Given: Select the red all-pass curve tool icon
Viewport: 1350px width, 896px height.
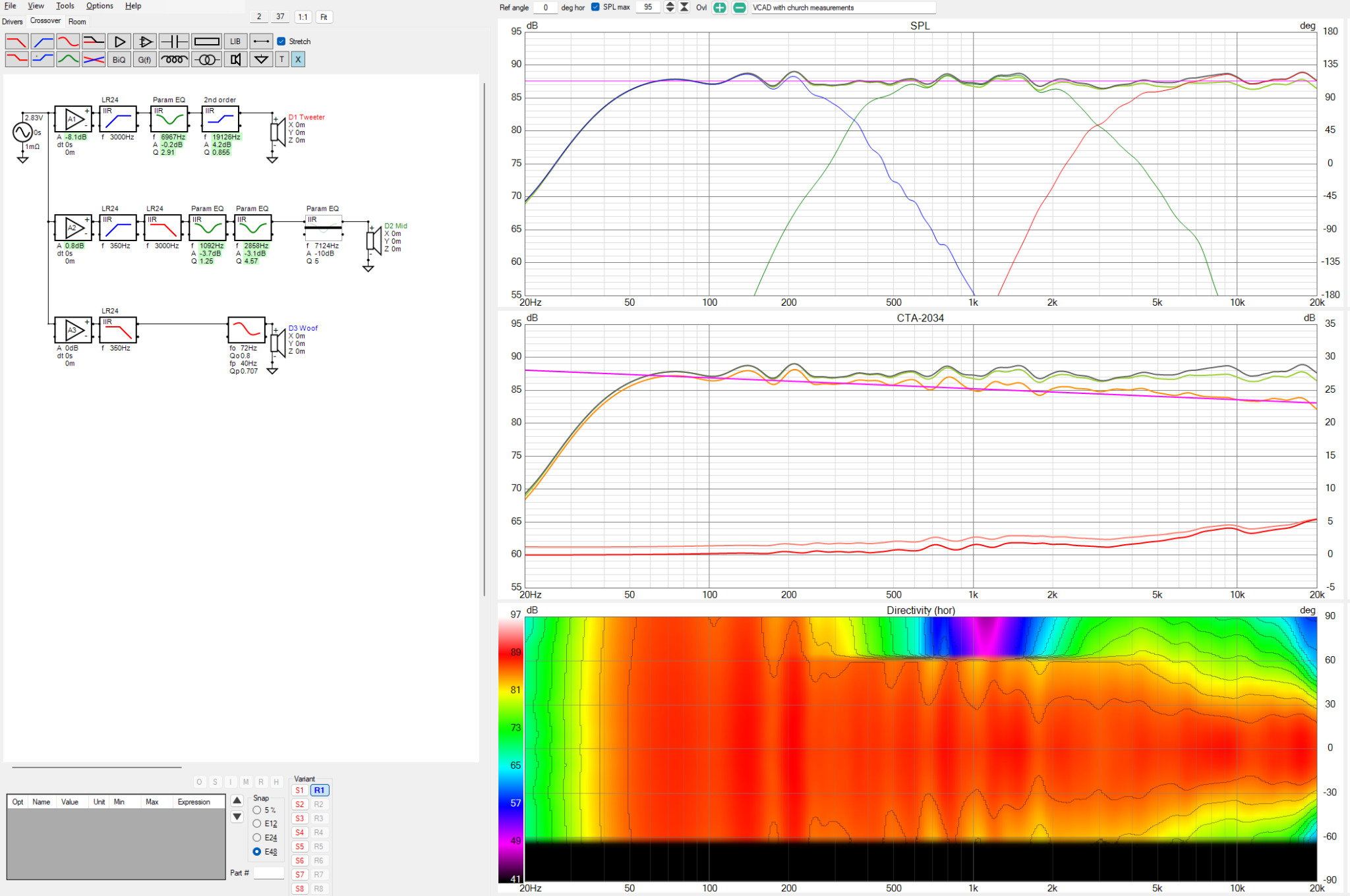Looking at the screenshot, I should (68, 42).
